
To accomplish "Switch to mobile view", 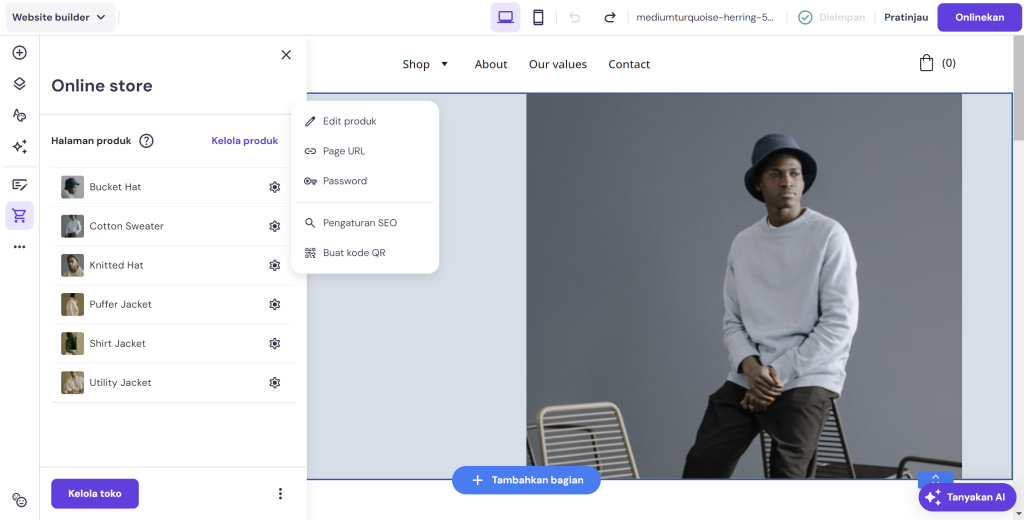I will pos(538,18).
